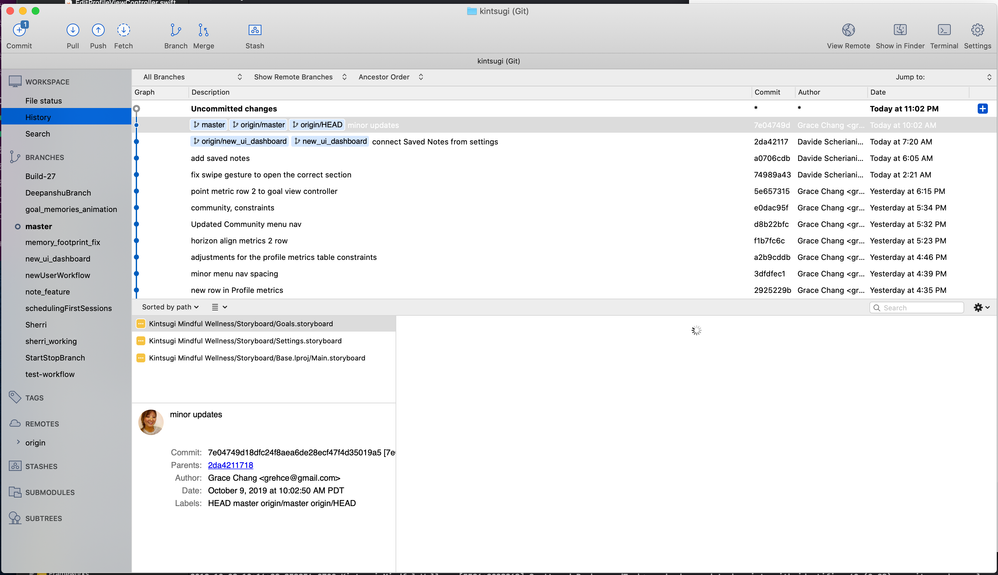998x575 pixels.
Task: Open Sorted by path dropdown
Action: 170,307
